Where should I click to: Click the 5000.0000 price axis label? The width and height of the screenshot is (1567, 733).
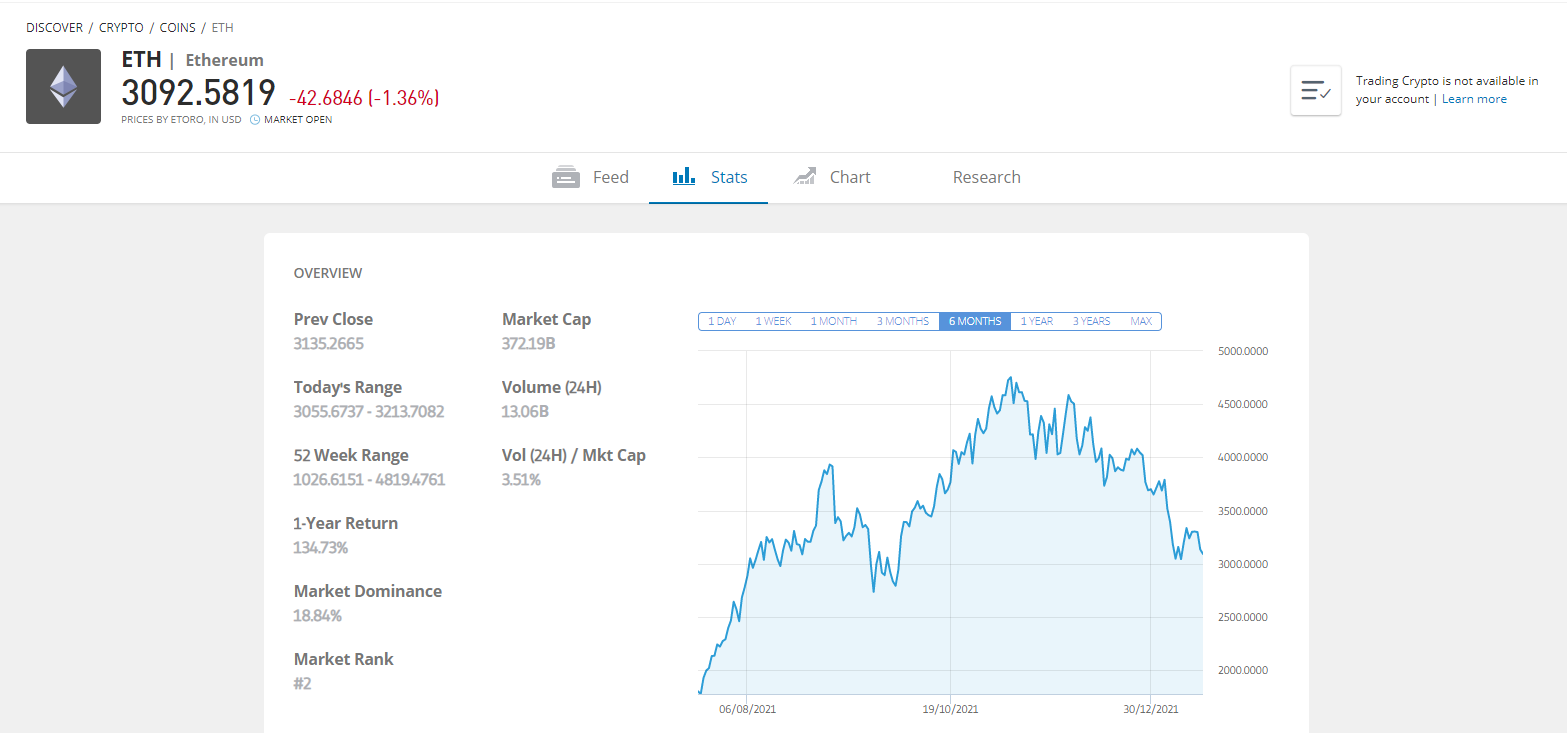point(1242,351)
